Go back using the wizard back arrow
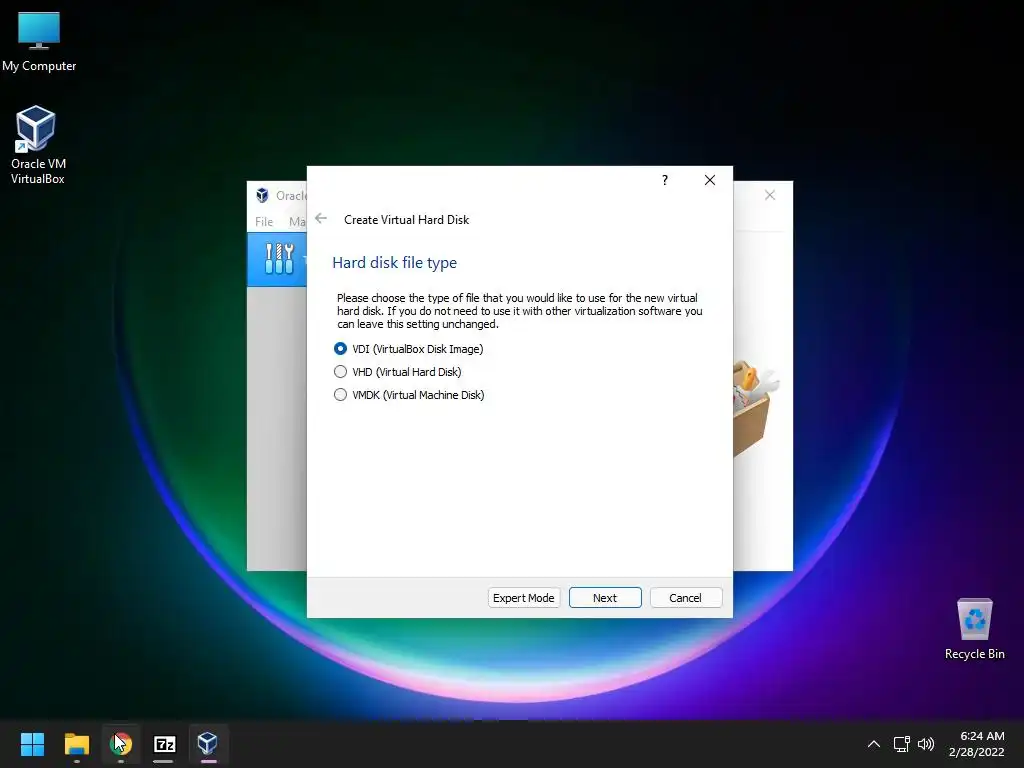Screen dimensions: 1024x768 (321, 219)
